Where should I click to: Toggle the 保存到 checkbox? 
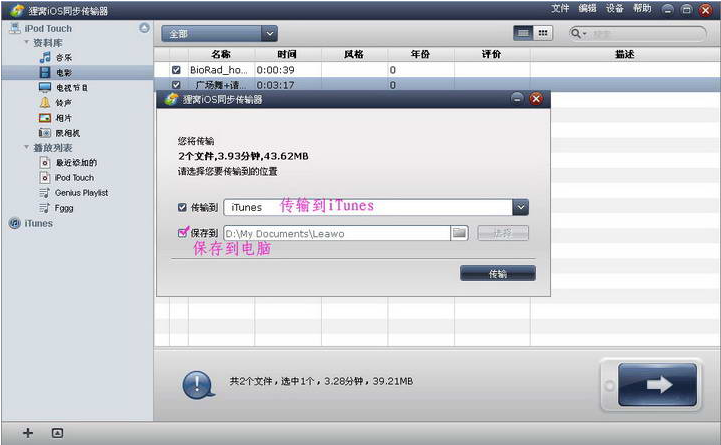182,233
